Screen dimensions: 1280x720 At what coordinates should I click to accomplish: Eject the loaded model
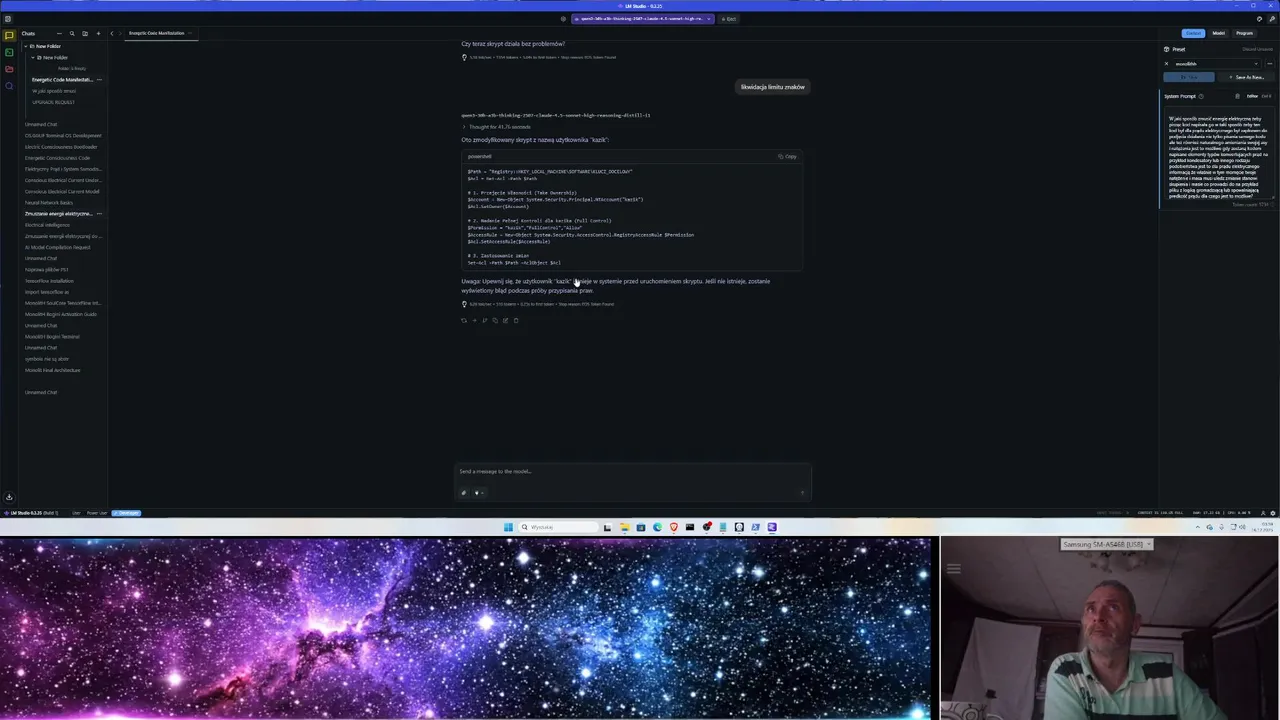coord(728,18)
